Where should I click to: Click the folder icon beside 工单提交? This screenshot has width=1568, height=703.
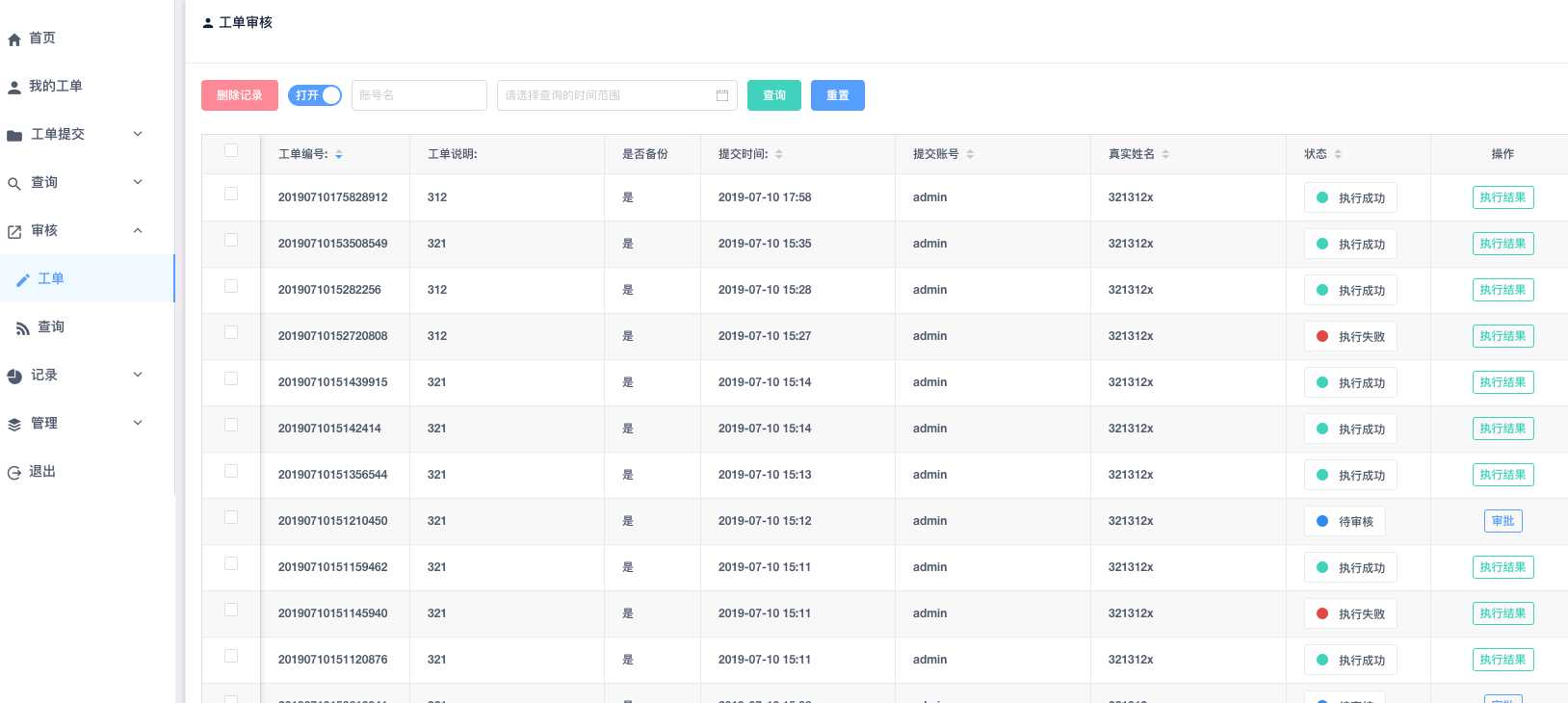[x=14, y=136]
